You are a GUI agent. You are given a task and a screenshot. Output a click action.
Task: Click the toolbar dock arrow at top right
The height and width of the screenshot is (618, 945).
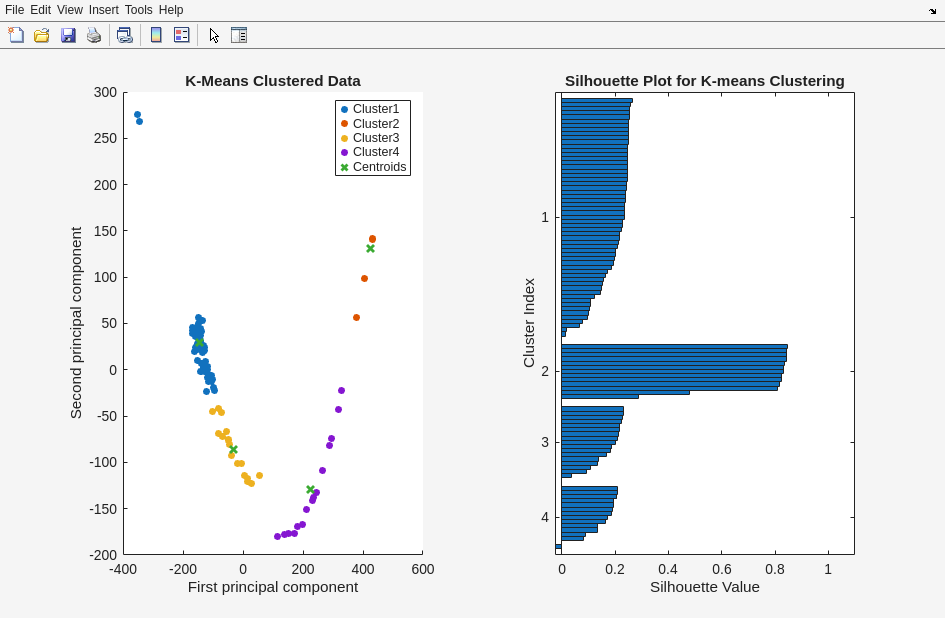(932, 10)
